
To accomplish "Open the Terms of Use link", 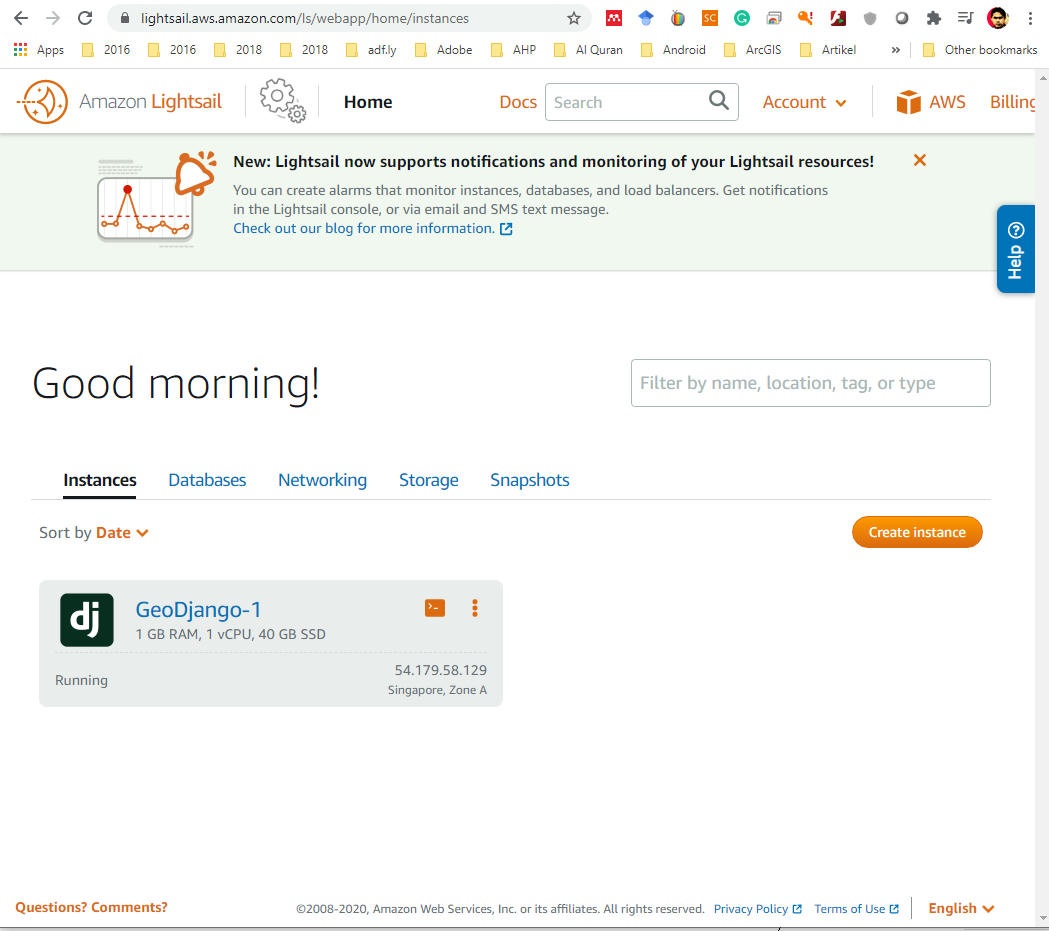I will pyautogui.click(x=856, y=909).
